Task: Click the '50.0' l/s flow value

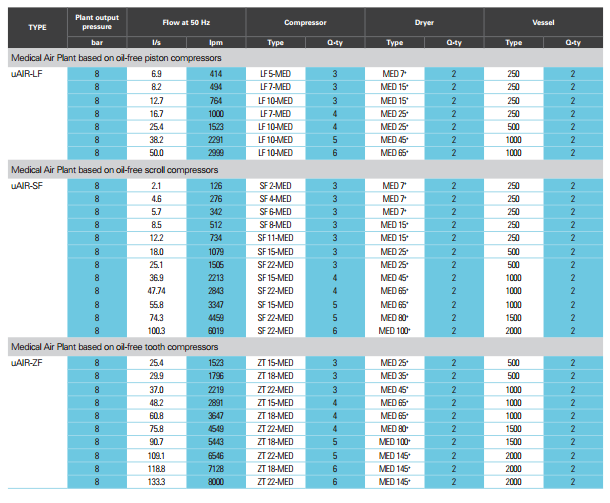Action: tap(156, 153)
